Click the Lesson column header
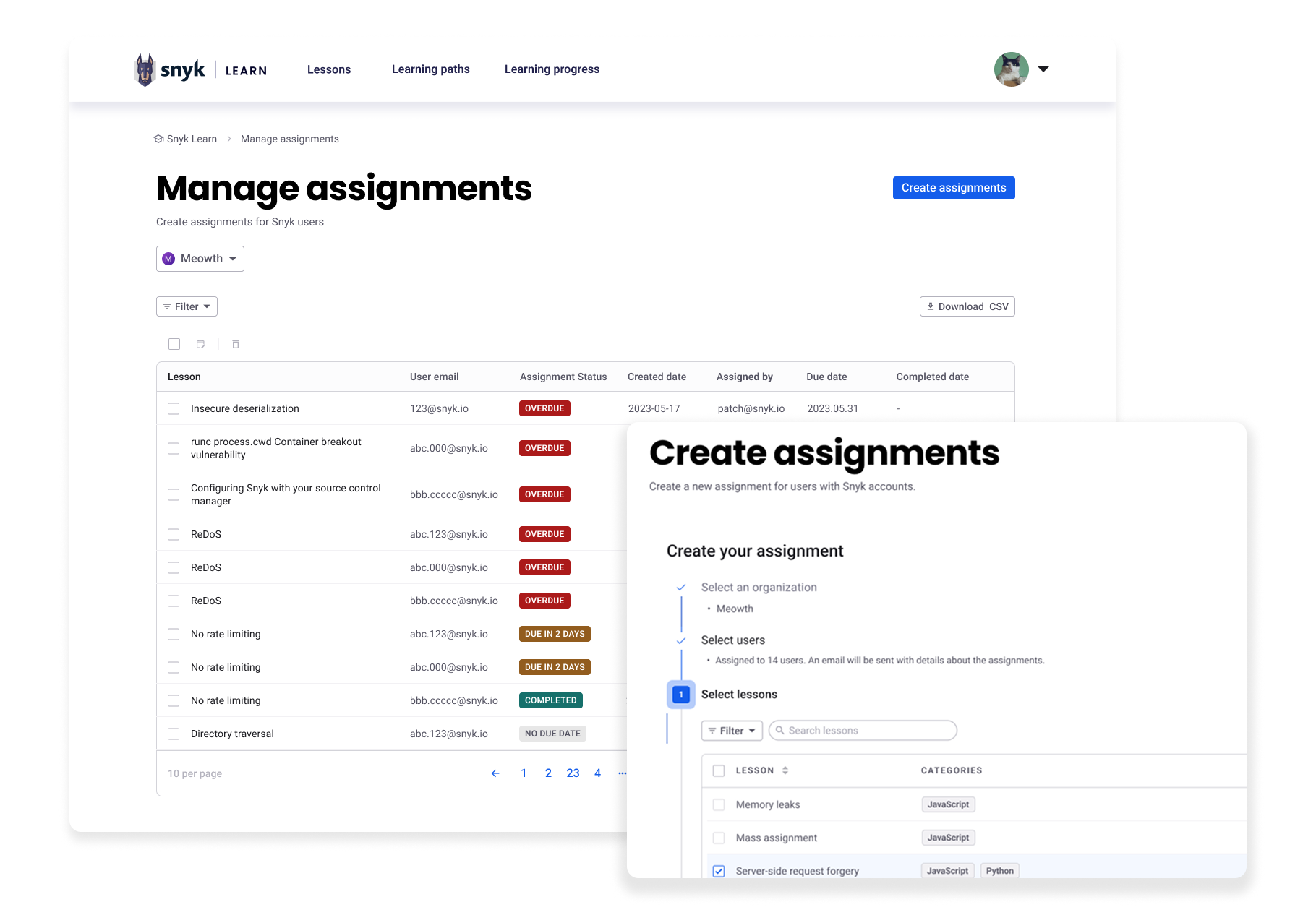The image size is (1316, 915). pyautogui.click(x=184, y=377)
